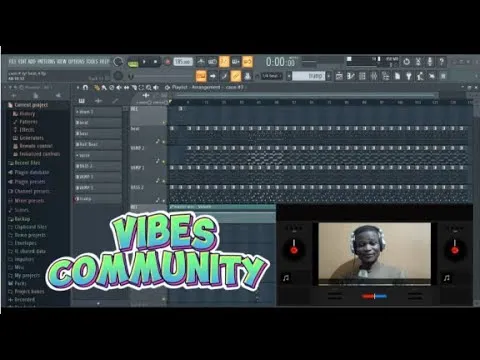Screen dimensions: 480x360
Task: Click the plus button right of pattern selector
Action: pos(329,76)
